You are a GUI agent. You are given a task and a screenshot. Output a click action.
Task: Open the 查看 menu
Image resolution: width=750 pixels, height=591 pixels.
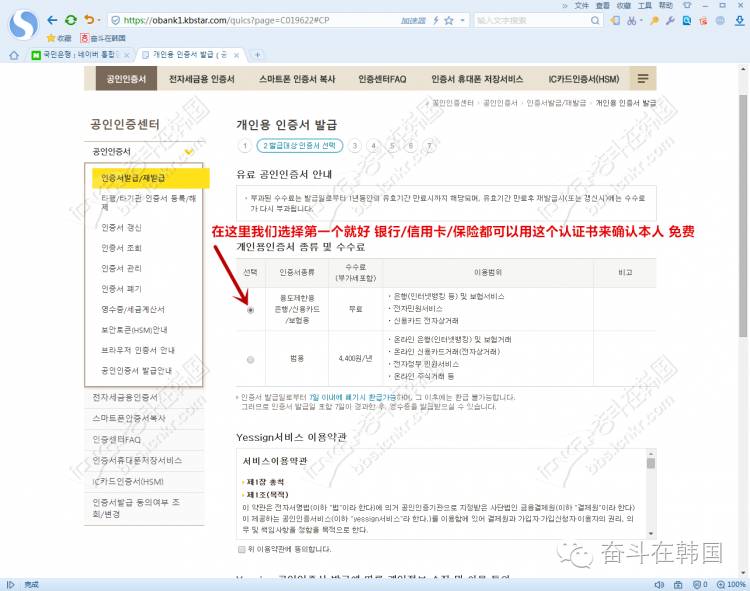603,5
